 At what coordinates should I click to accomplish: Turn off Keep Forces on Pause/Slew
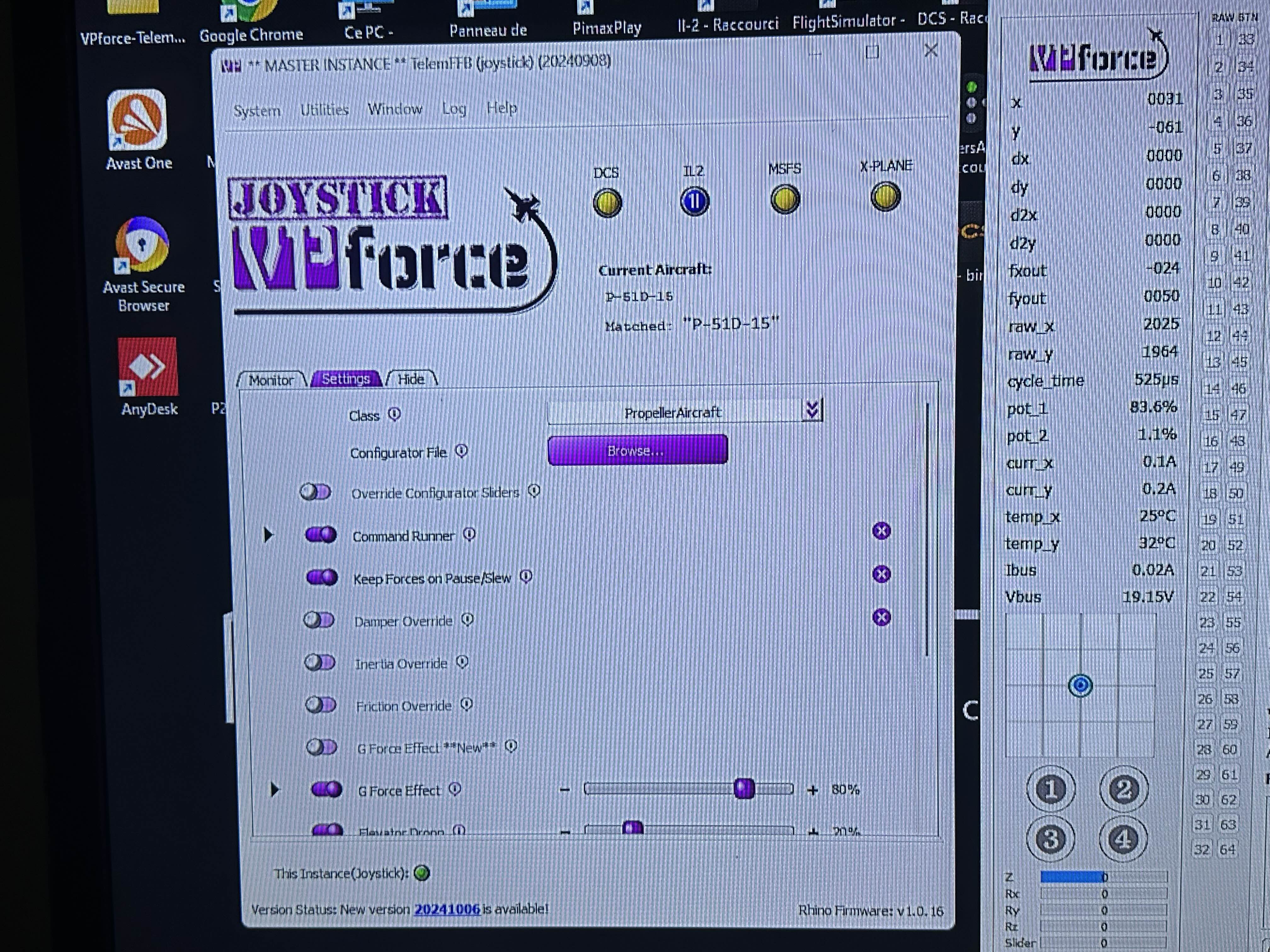(322, 577)
